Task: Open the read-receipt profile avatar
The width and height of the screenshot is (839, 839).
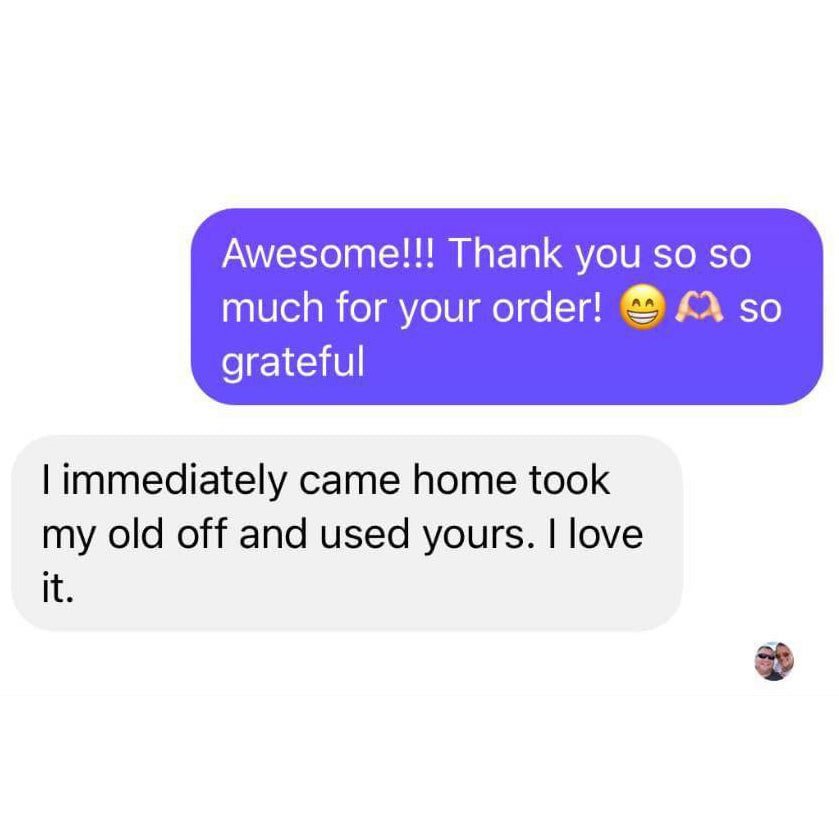Action: pos(774,661)
